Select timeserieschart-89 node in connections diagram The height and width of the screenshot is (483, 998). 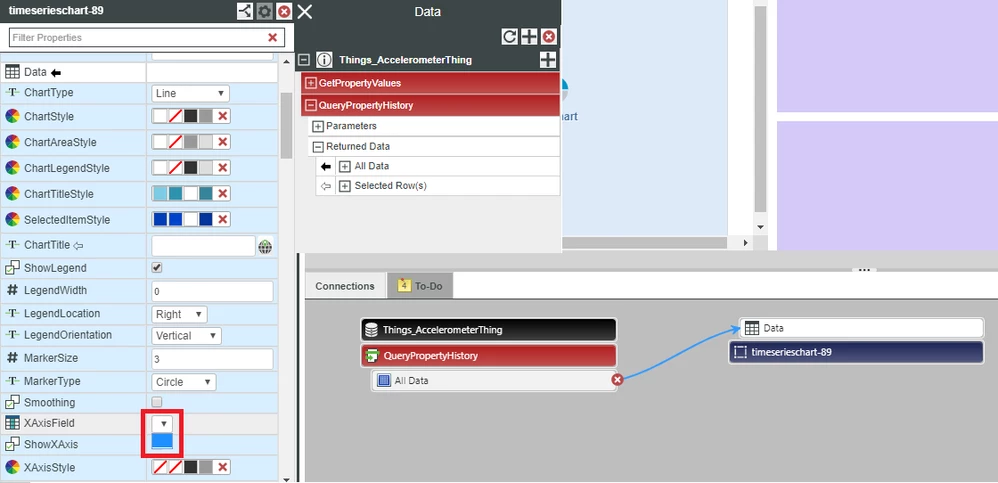tap(857, 352)
